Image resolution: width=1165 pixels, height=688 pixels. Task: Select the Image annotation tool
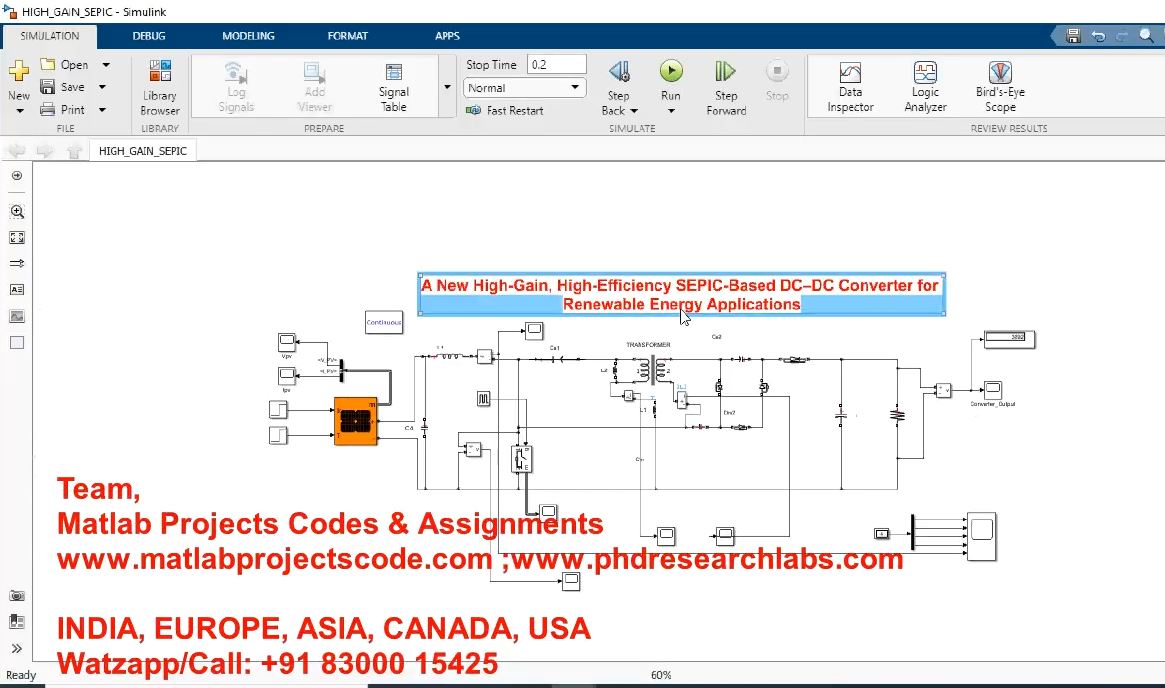[x=17, y=317]
